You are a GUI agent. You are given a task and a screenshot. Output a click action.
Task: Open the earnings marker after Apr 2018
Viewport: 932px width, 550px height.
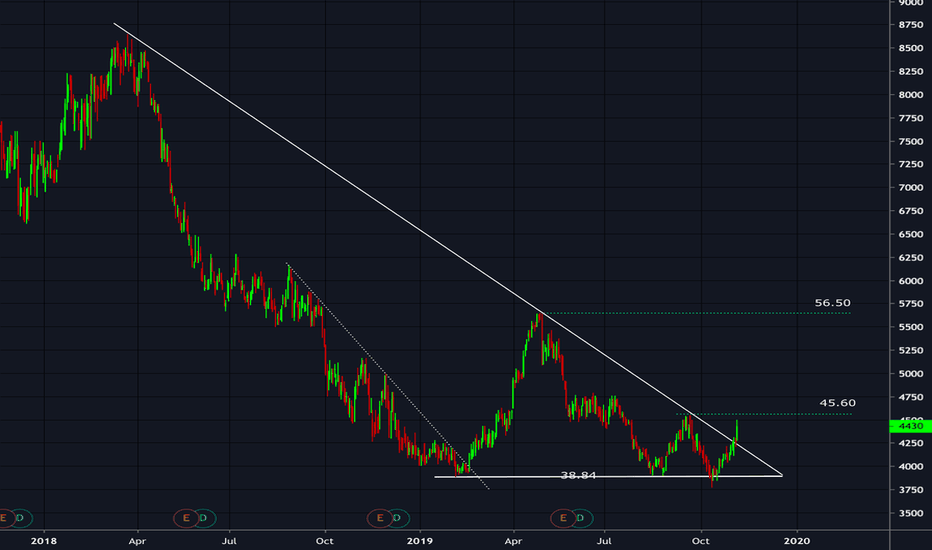(x=186, y=518)
